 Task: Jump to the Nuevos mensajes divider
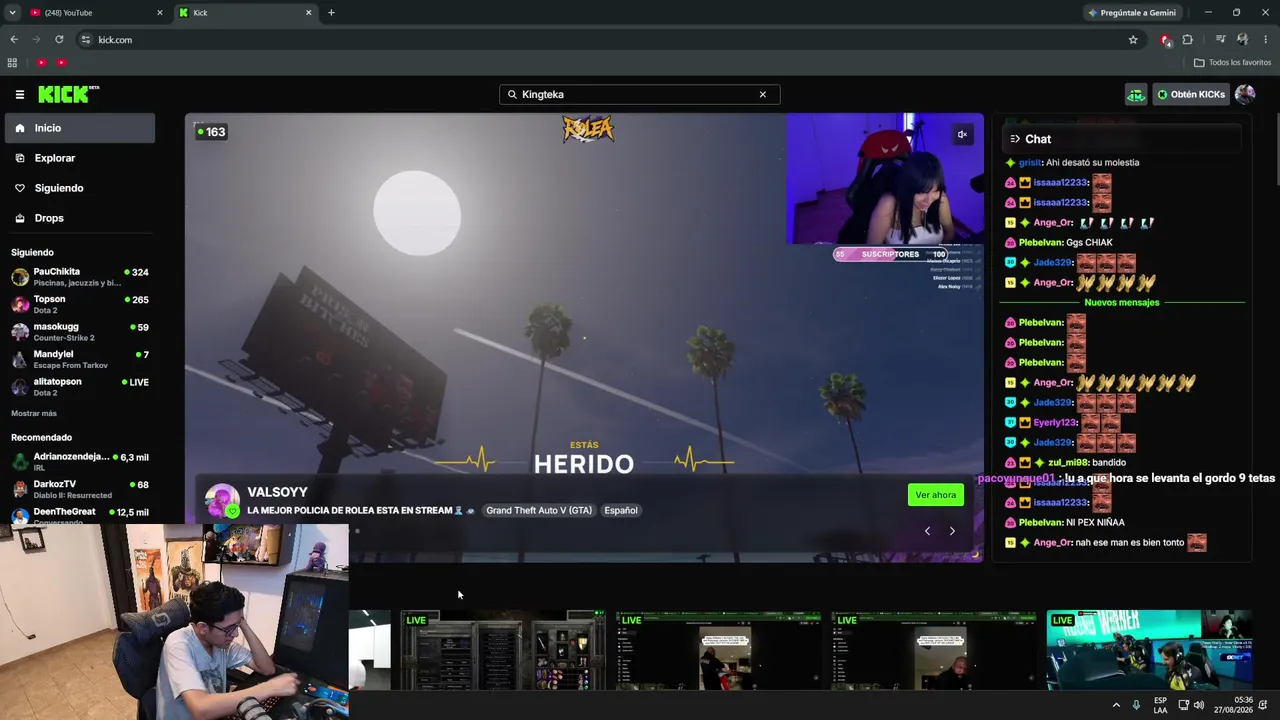tap(1122, 302)
